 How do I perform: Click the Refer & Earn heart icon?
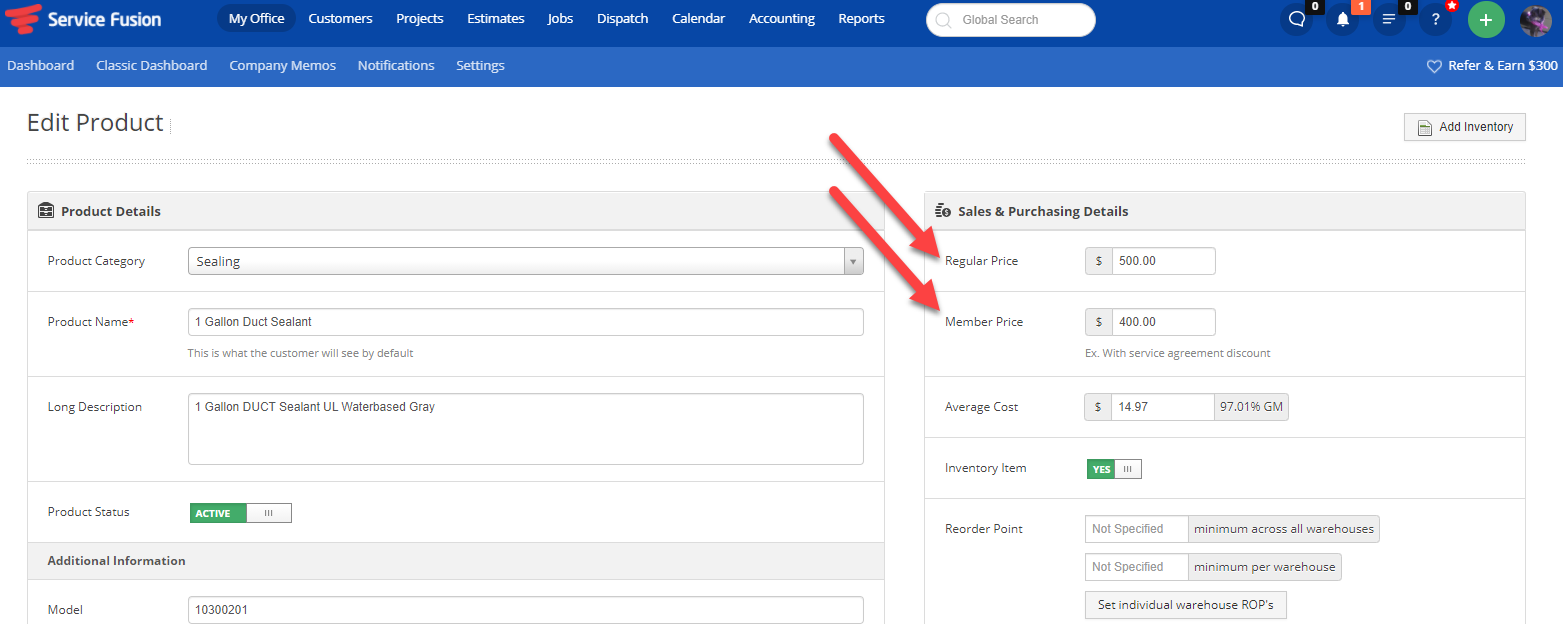(x=1433, y=66)
